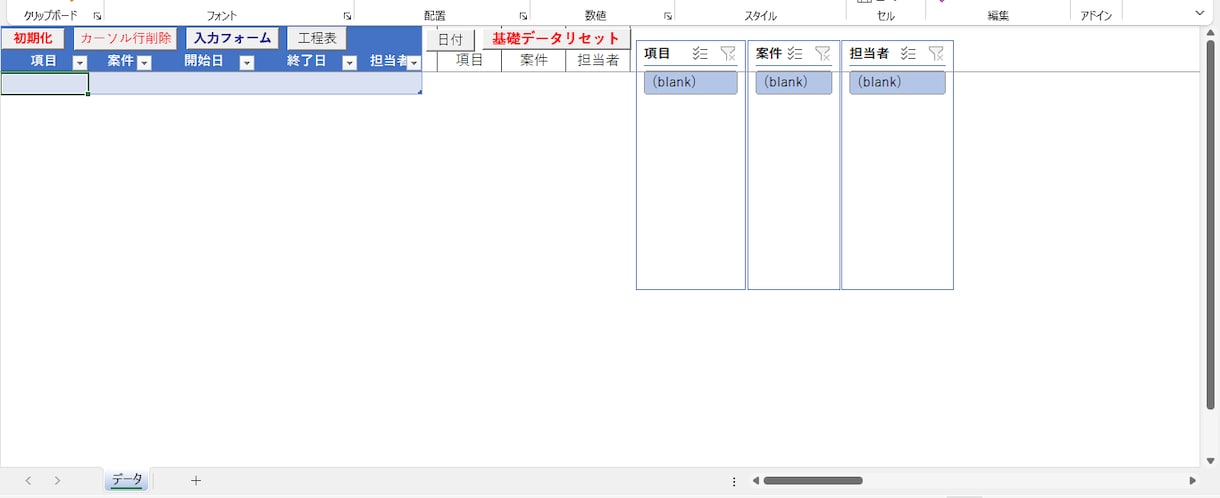Click the horizontal scrollbar left arrow

[x=756, y=481]
